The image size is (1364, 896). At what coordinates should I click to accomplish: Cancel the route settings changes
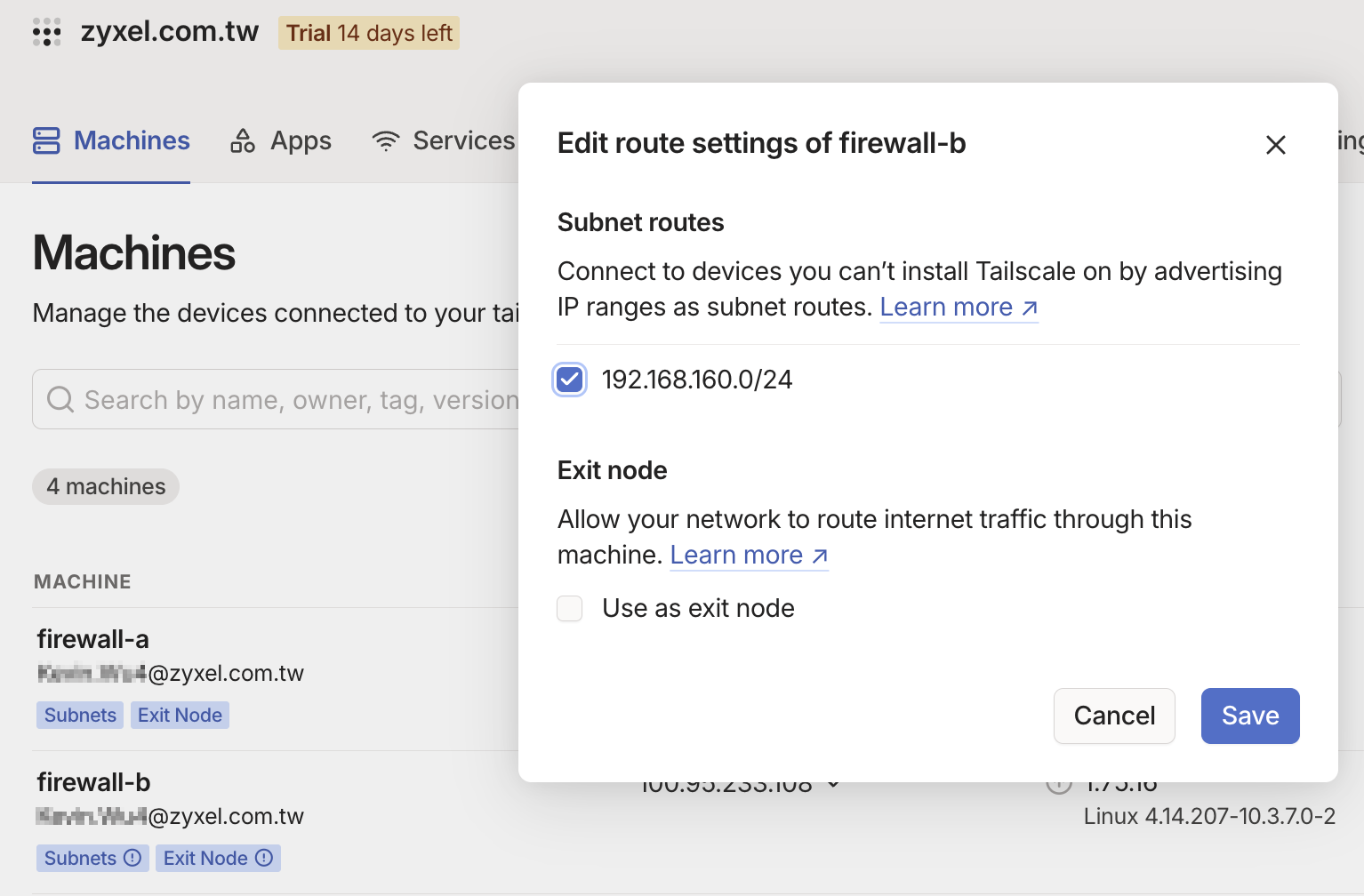[1113, 716]
